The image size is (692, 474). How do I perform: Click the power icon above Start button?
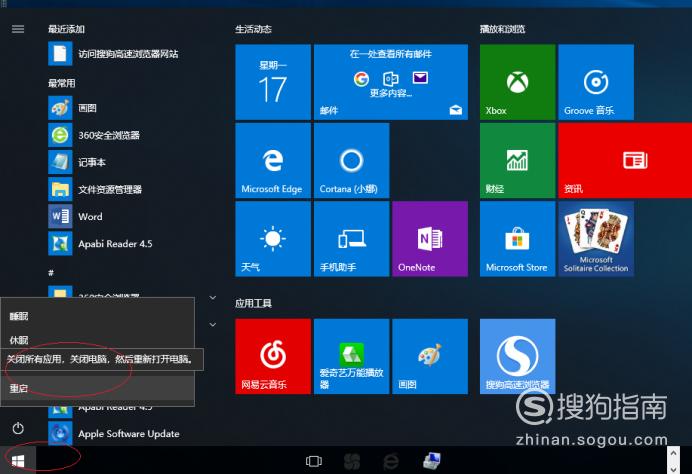tap(18, 428)
